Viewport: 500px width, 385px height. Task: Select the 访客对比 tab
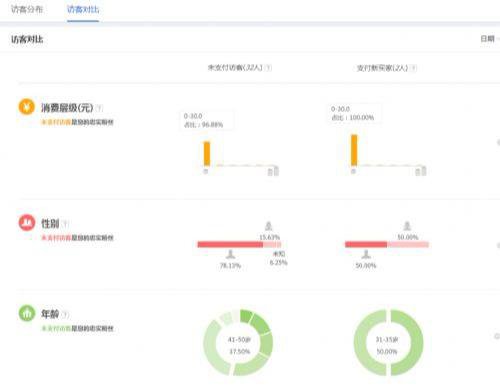coord(83,9)
